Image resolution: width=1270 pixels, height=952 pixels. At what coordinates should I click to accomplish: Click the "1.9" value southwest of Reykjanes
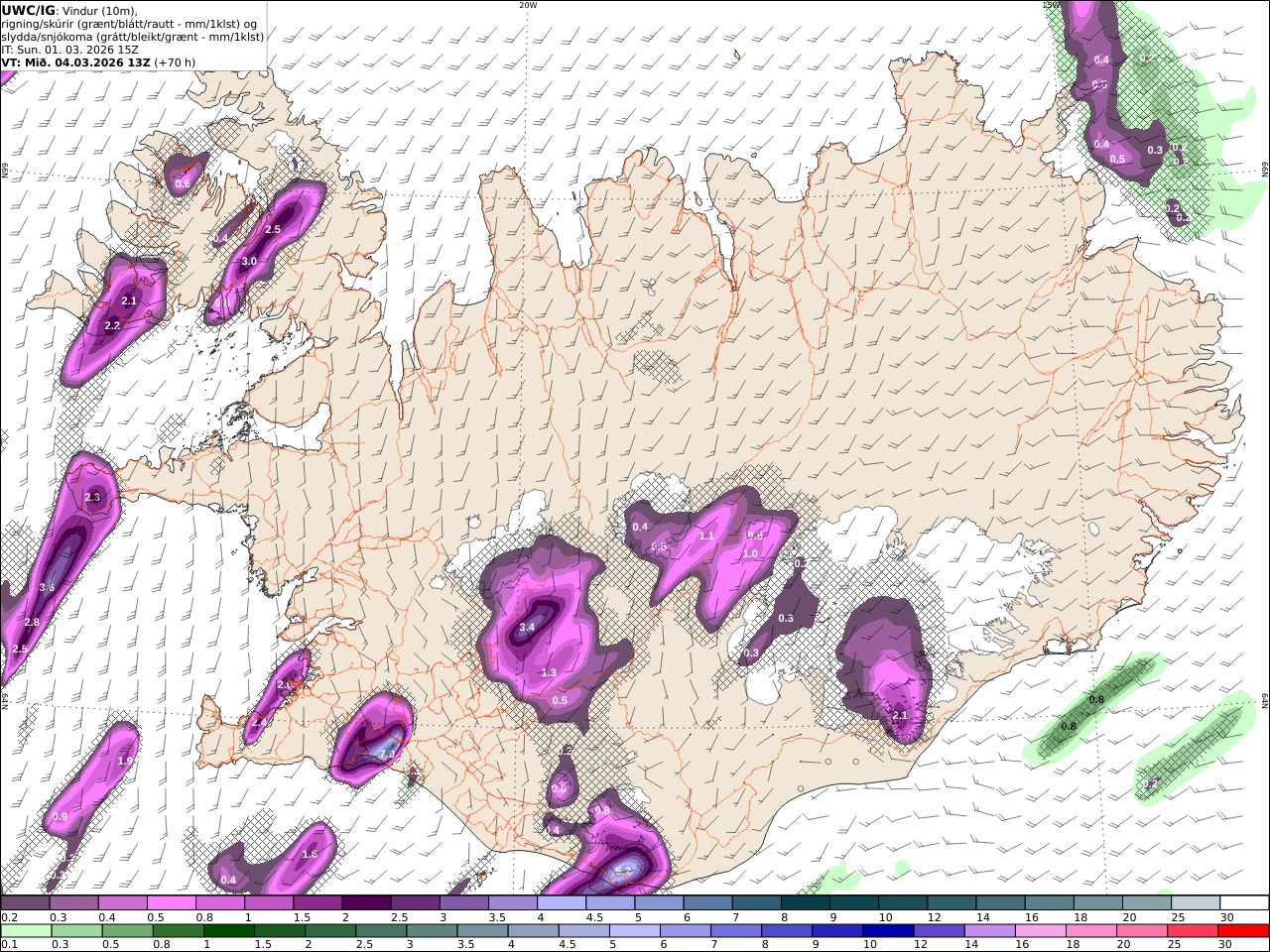click(x=125, y=762)
